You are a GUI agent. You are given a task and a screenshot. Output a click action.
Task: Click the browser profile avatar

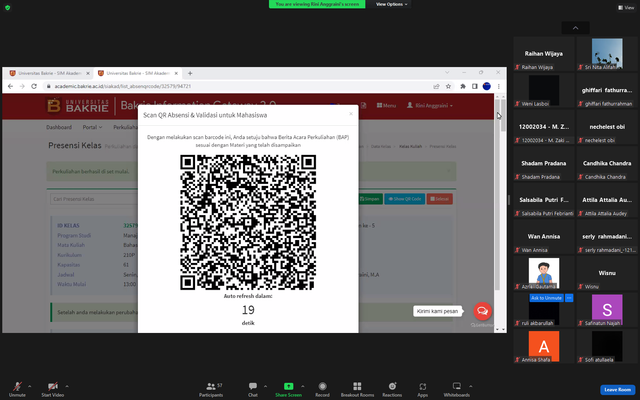487,86
